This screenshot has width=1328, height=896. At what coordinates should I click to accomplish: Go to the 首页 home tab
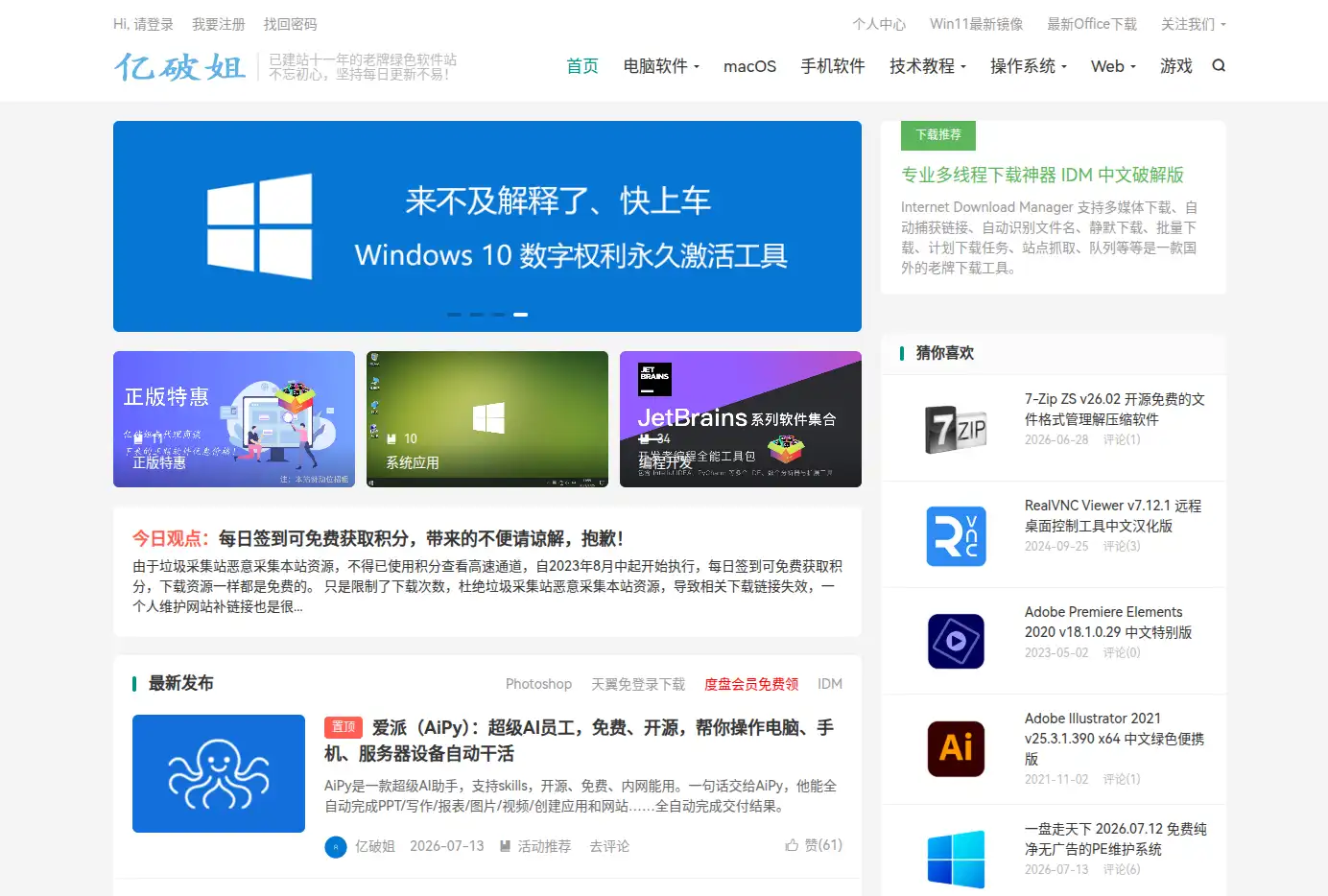click(x=582, y=66)
